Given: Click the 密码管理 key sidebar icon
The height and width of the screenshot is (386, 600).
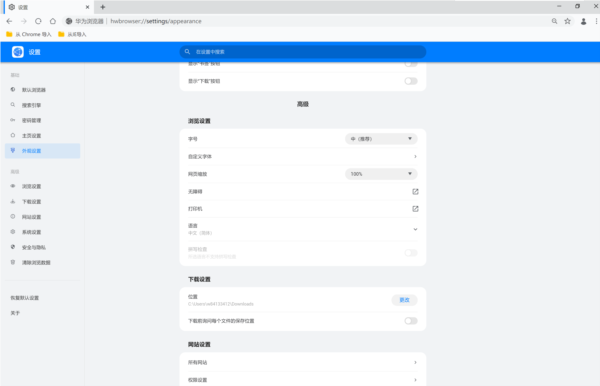Looking at the screenshot, I should (x=13, y=120).
